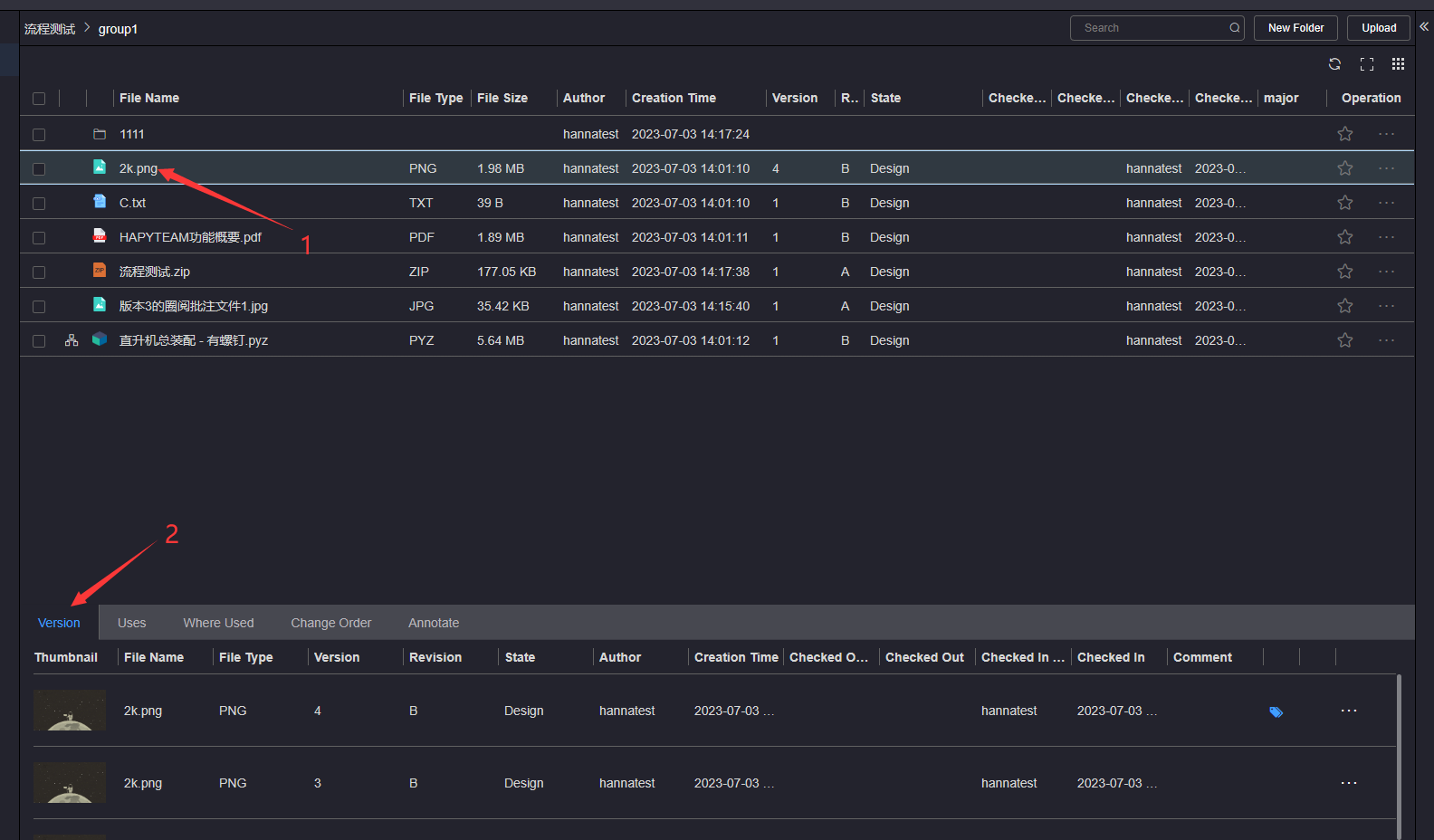This screenshot has width=1434, height=840.
Task: Open more options for 1111 folder
Action: click(x=1386, y=134)
